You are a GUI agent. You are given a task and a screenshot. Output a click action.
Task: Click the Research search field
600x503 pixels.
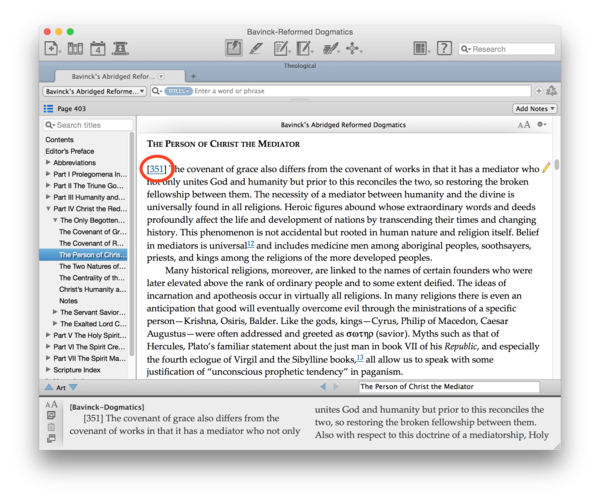coord(507,49)
